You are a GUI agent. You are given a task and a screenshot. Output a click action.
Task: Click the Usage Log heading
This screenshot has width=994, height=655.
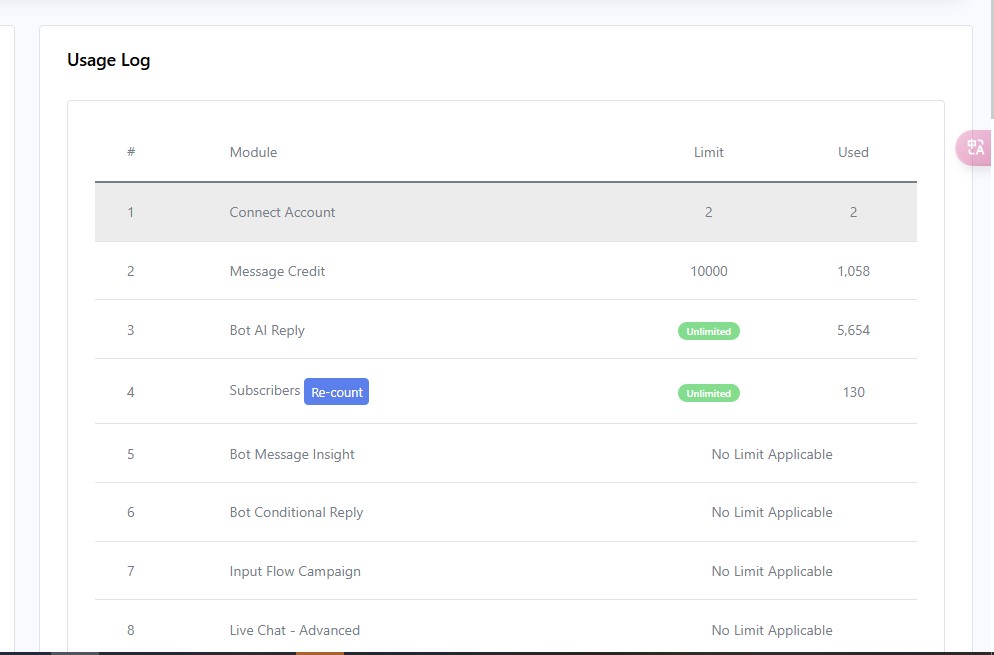[108, 60]
